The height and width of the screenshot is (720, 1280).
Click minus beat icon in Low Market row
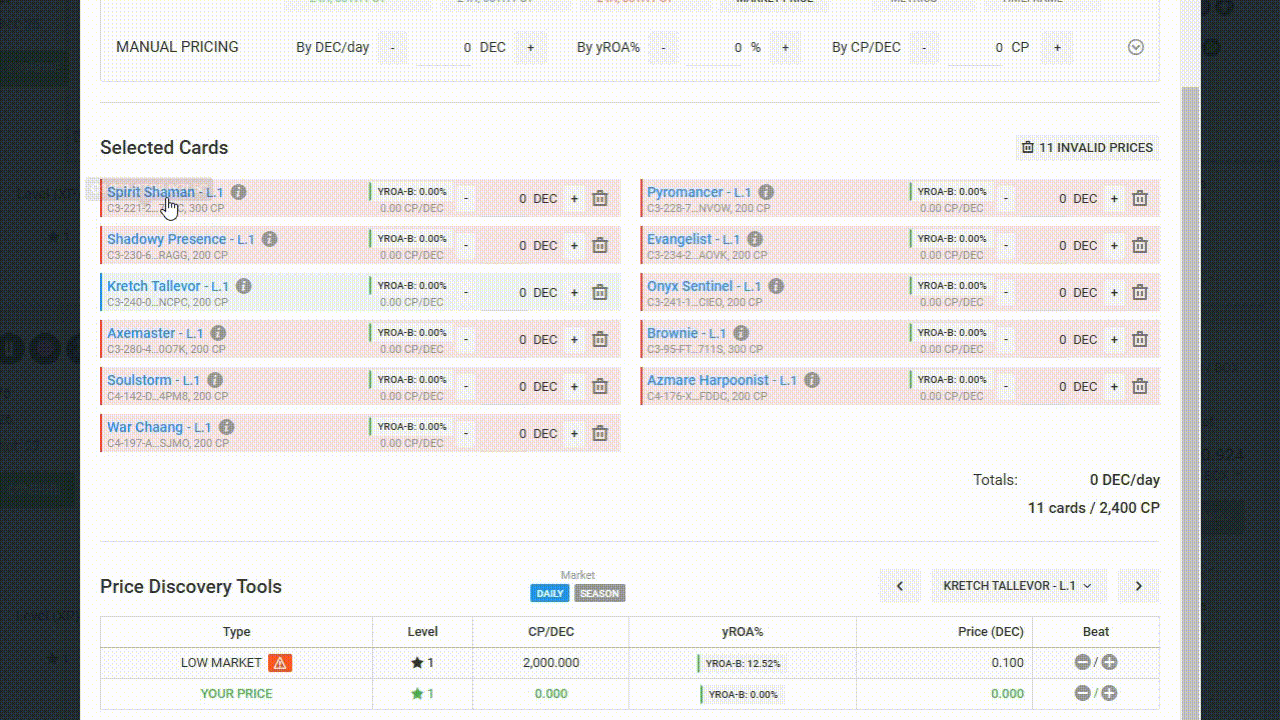(x=1082, y=662)
